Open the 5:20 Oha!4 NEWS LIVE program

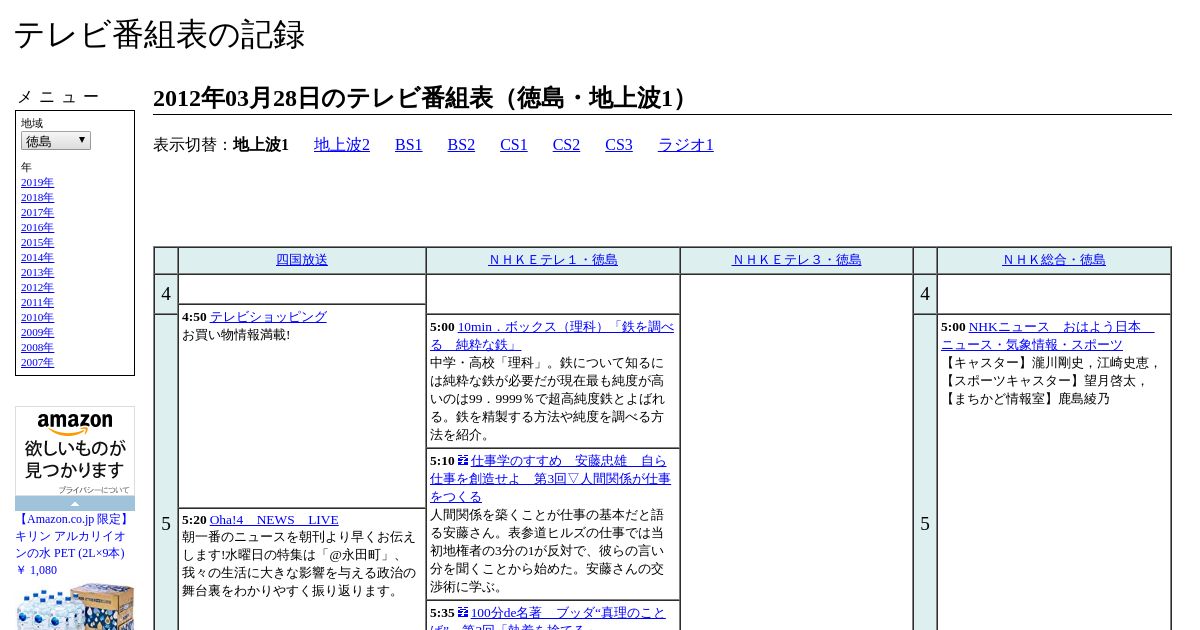pyautogui.click(x=274, y=520)
